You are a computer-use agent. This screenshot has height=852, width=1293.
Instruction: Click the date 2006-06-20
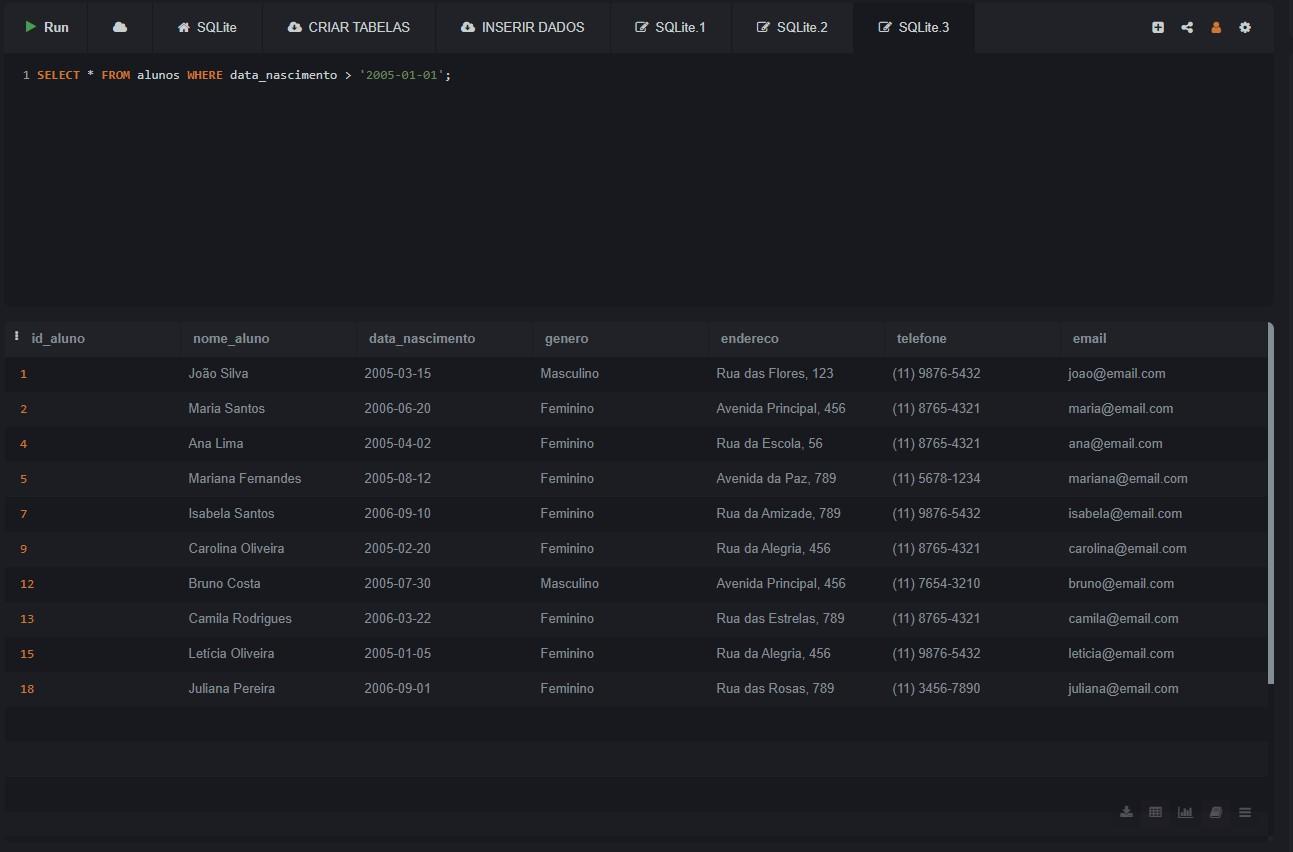point(397,408)
